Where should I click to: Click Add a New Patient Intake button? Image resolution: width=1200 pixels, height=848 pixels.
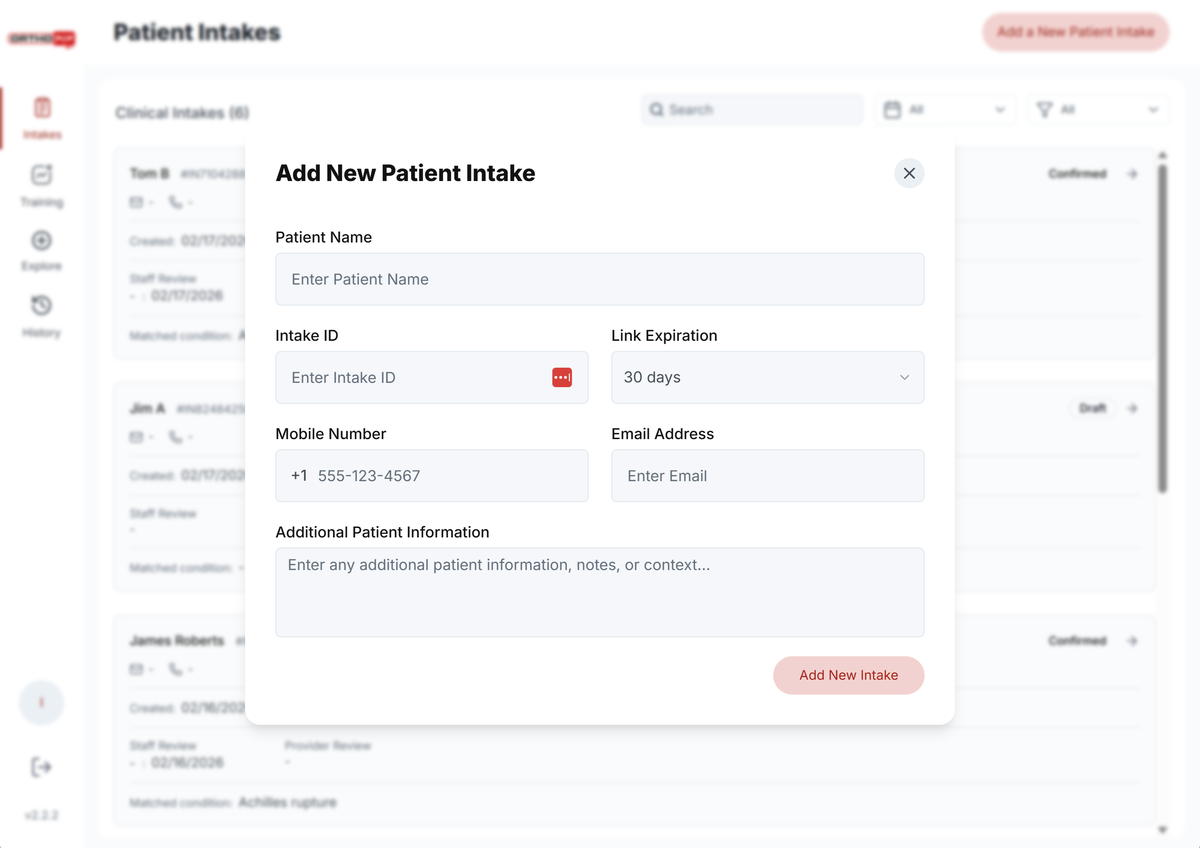pyautogui.click(x=1075, y=32)
